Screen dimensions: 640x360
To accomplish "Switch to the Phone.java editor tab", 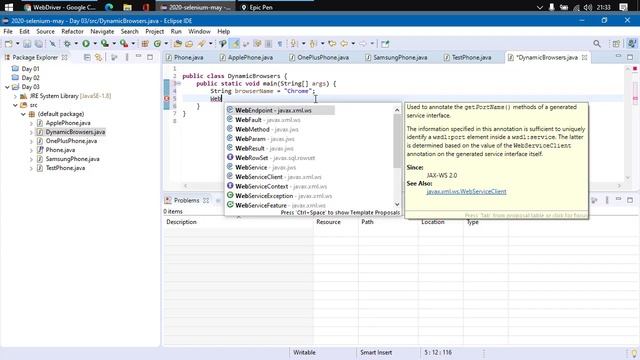I will click(x=184, y=58).
